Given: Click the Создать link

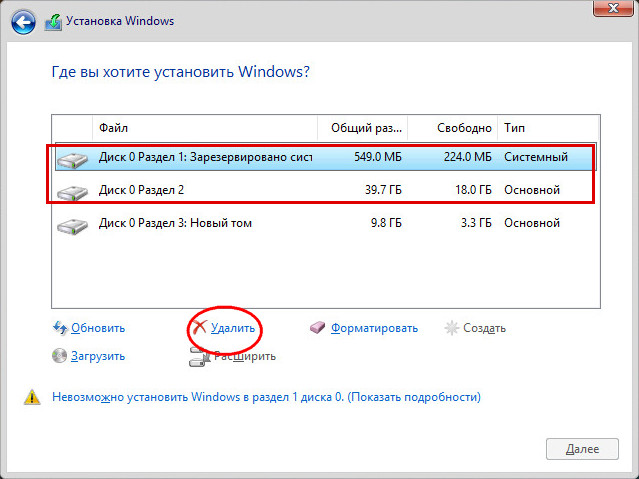Looking at the screenshot, I should pos(484,328).
